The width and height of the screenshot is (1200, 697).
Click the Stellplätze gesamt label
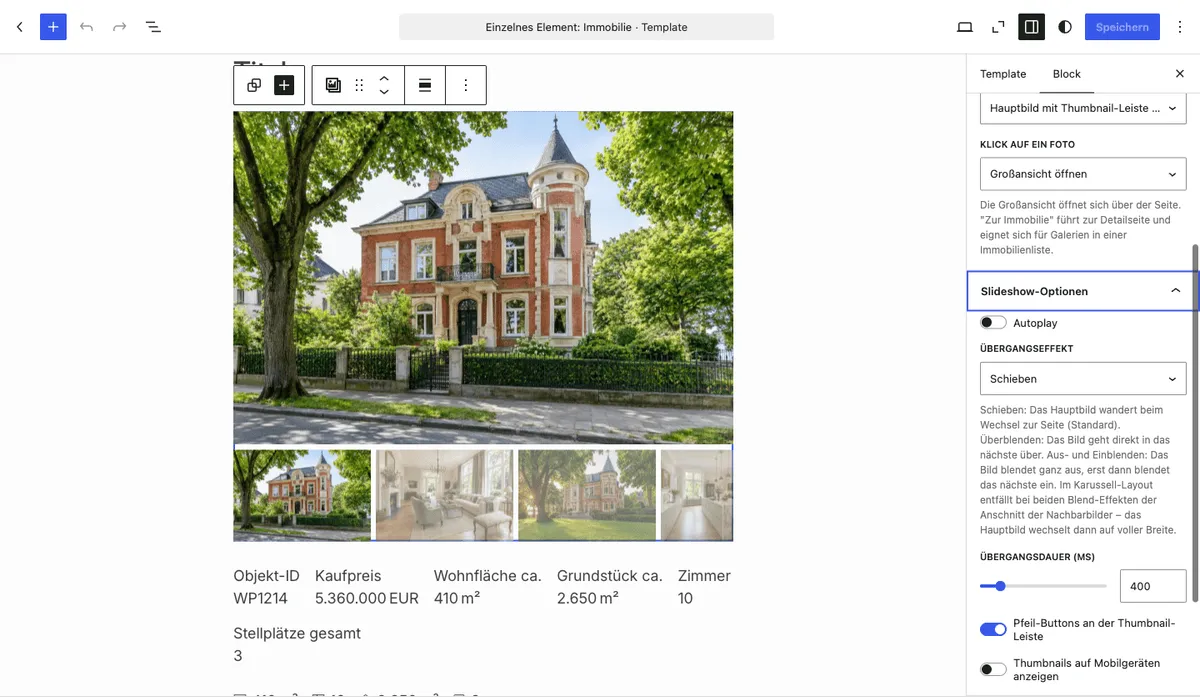click(297, 633)
